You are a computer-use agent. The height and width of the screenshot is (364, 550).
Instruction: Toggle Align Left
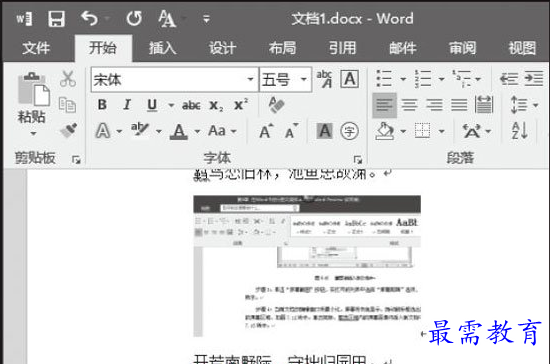[384, 105]
